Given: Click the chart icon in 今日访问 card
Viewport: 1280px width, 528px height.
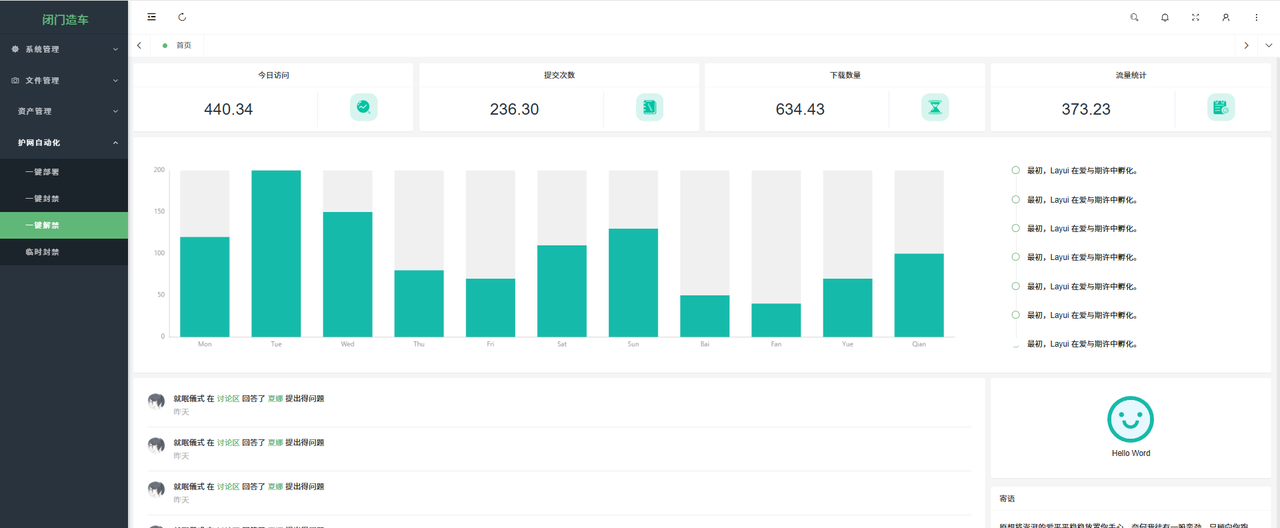Looking at the screenshot, I should [x=364, y=107].
